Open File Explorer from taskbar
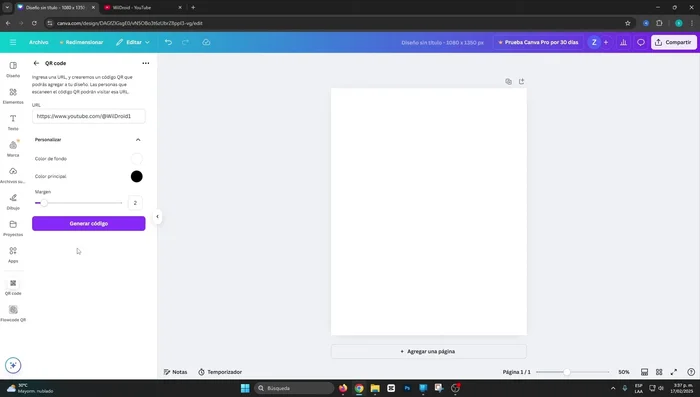700x397 pixels. 375,388
